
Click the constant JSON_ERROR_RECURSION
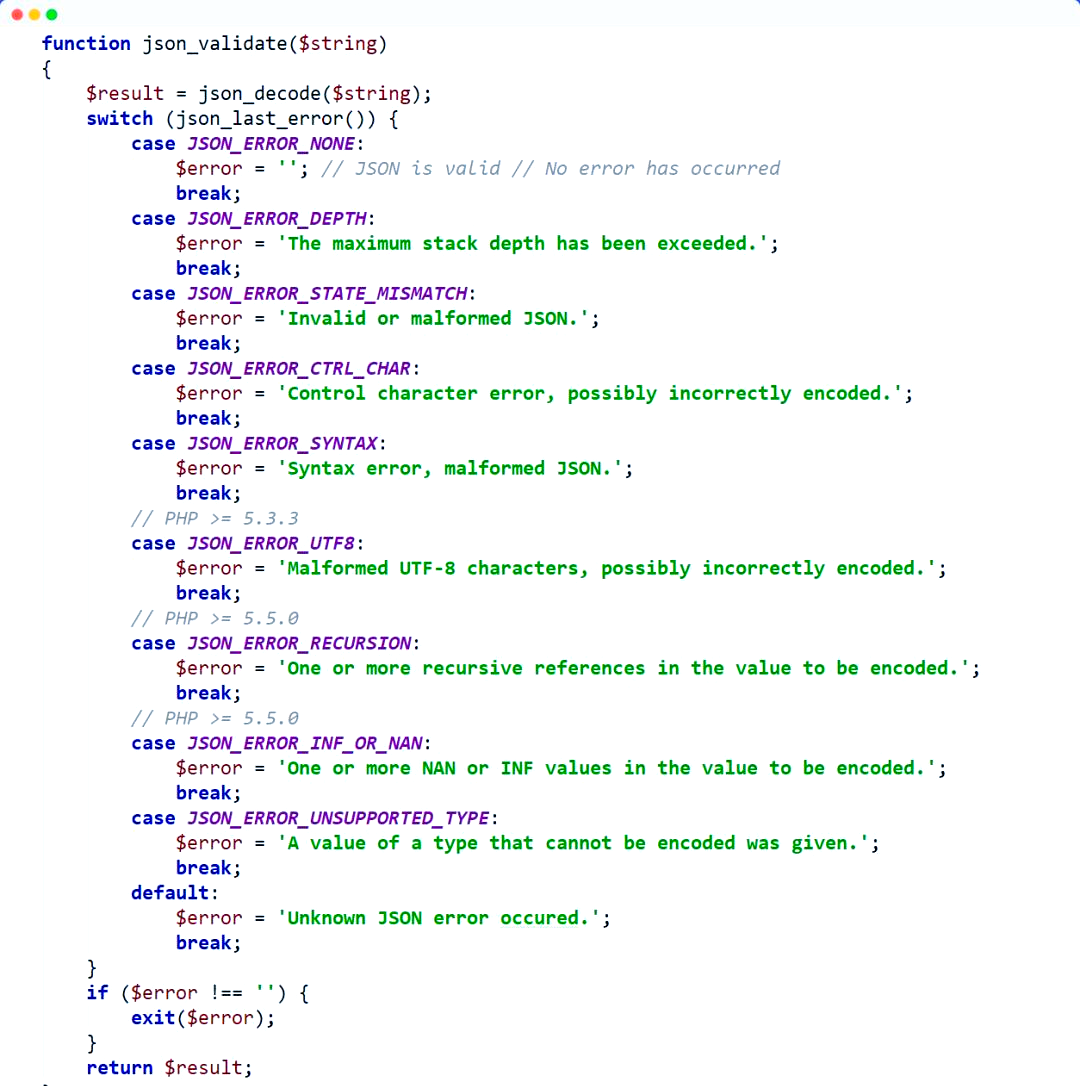[x=299, y=643]
